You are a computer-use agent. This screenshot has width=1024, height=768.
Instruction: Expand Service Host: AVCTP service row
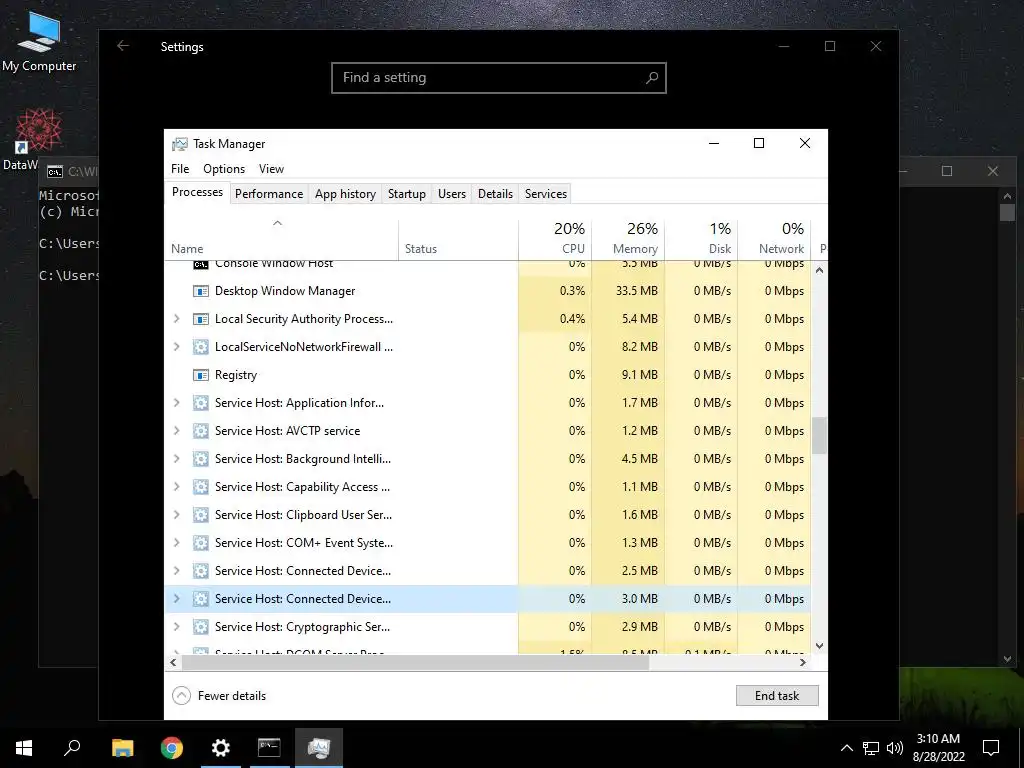pyautogui.click(x=176, y=431)
